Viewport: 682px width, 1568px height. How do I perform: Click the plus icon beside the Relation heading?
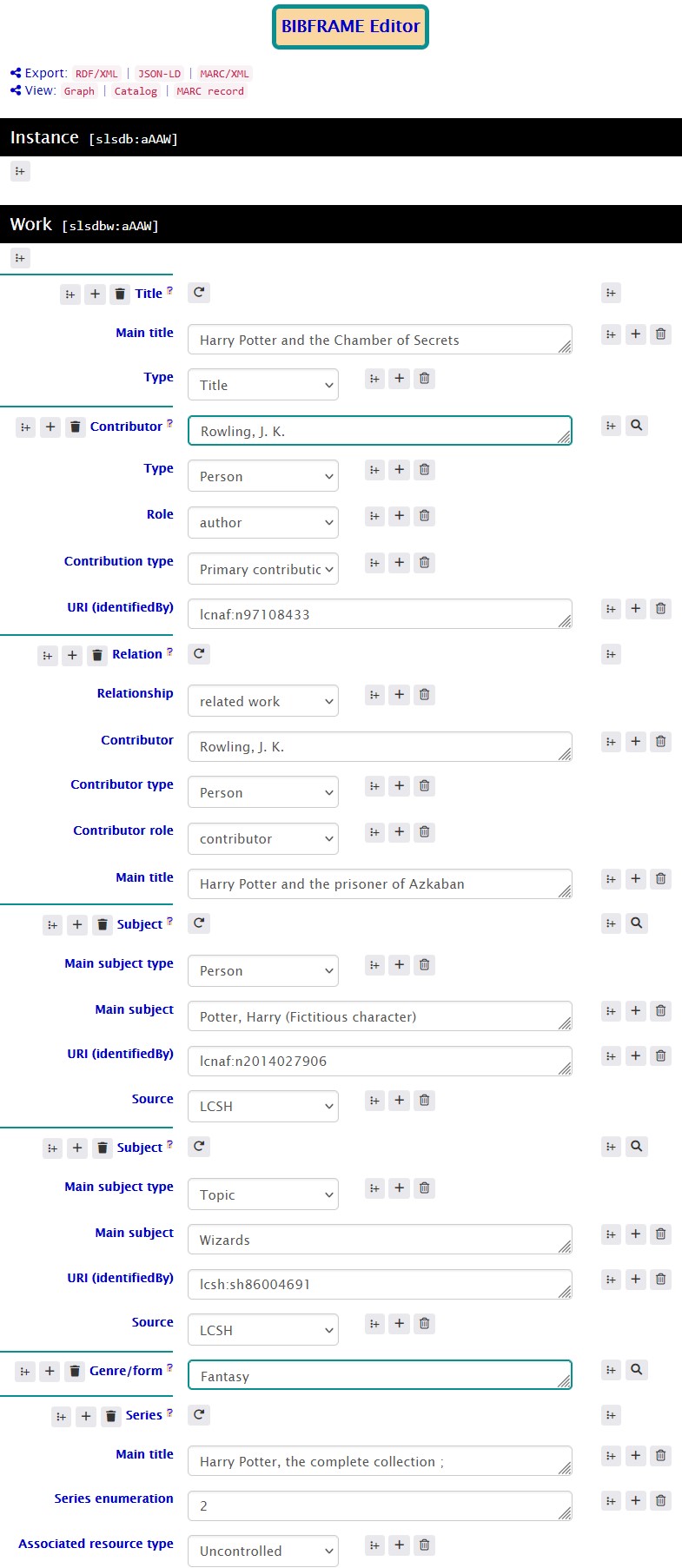point(72,655)
